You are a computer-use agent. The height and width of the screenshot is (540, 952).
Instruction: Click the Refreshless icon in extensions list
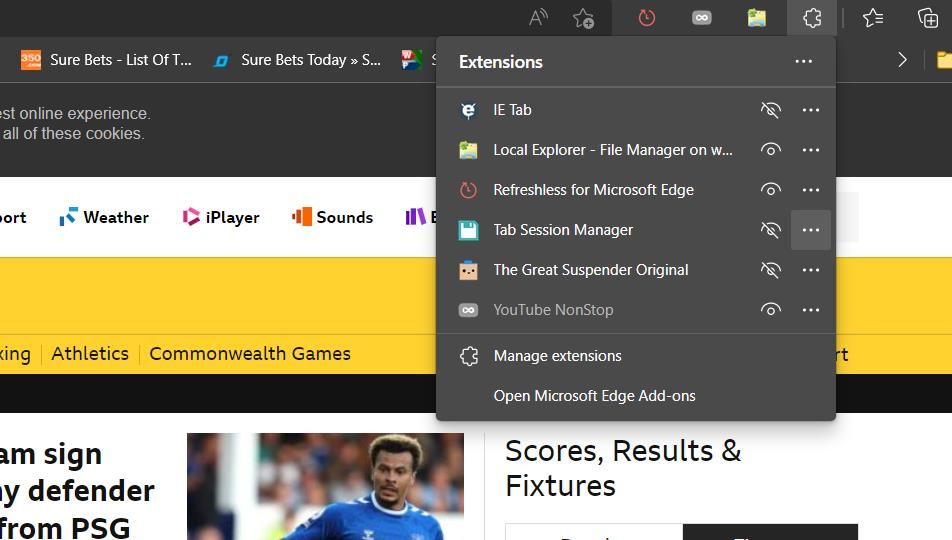[468, 190]
